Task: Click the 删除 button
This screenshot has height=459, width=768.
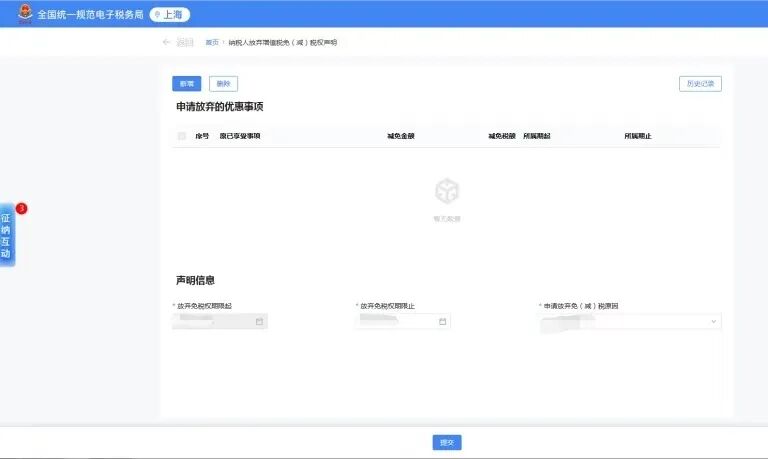Action: pyautogui.click(x=223, y=84)
